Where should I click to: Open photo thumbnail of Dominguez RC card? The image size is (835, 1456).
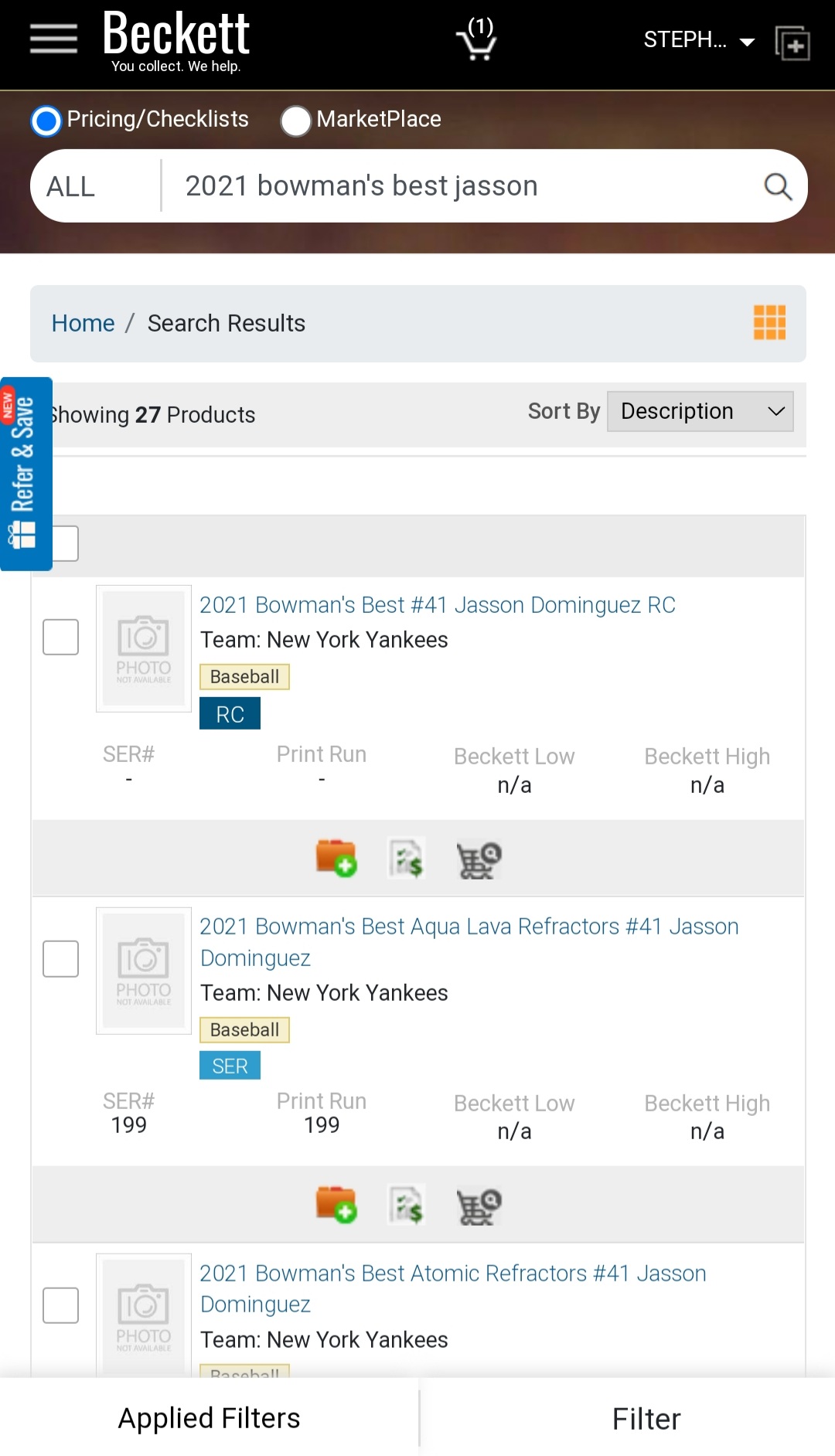tap(144, 648)
